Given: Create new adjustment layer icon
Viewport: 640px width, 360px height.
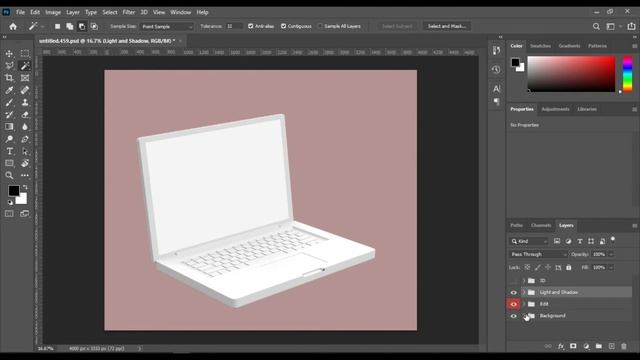Looking at the screenshot, I should click(586, 346).
